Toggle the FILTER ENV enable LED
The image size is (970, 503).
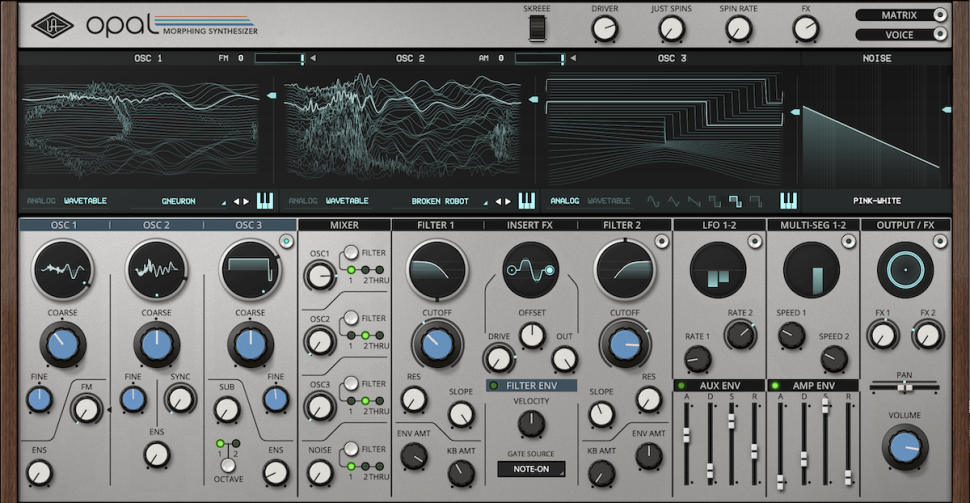point(494,385)
